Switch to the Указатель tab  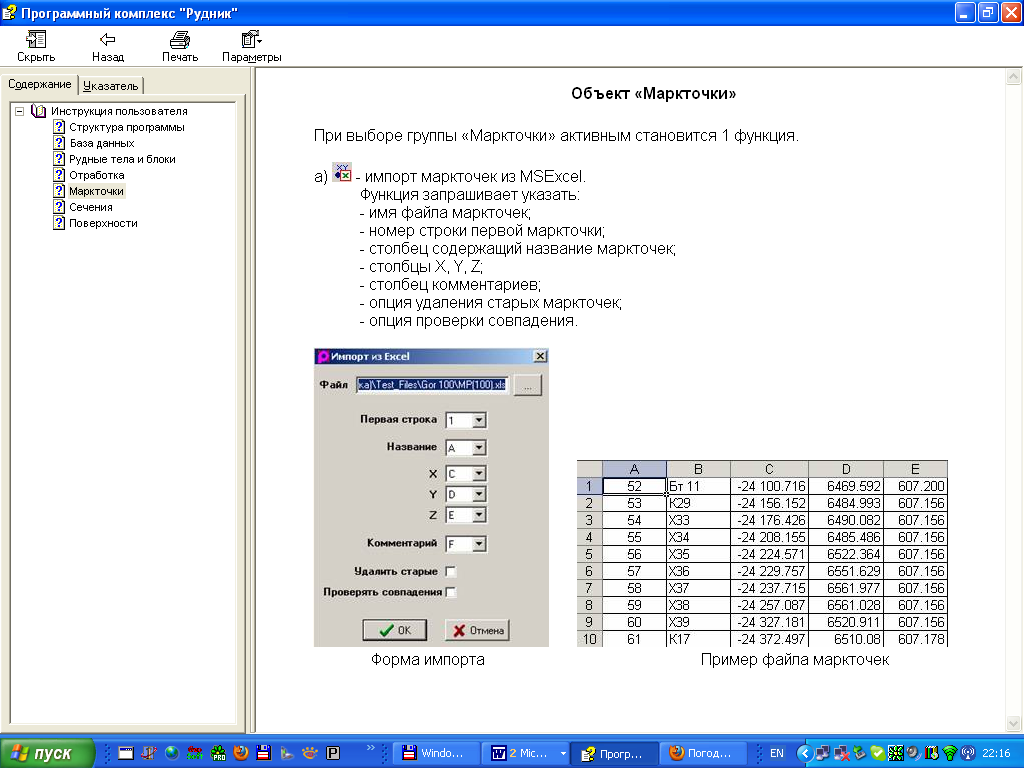111,86
